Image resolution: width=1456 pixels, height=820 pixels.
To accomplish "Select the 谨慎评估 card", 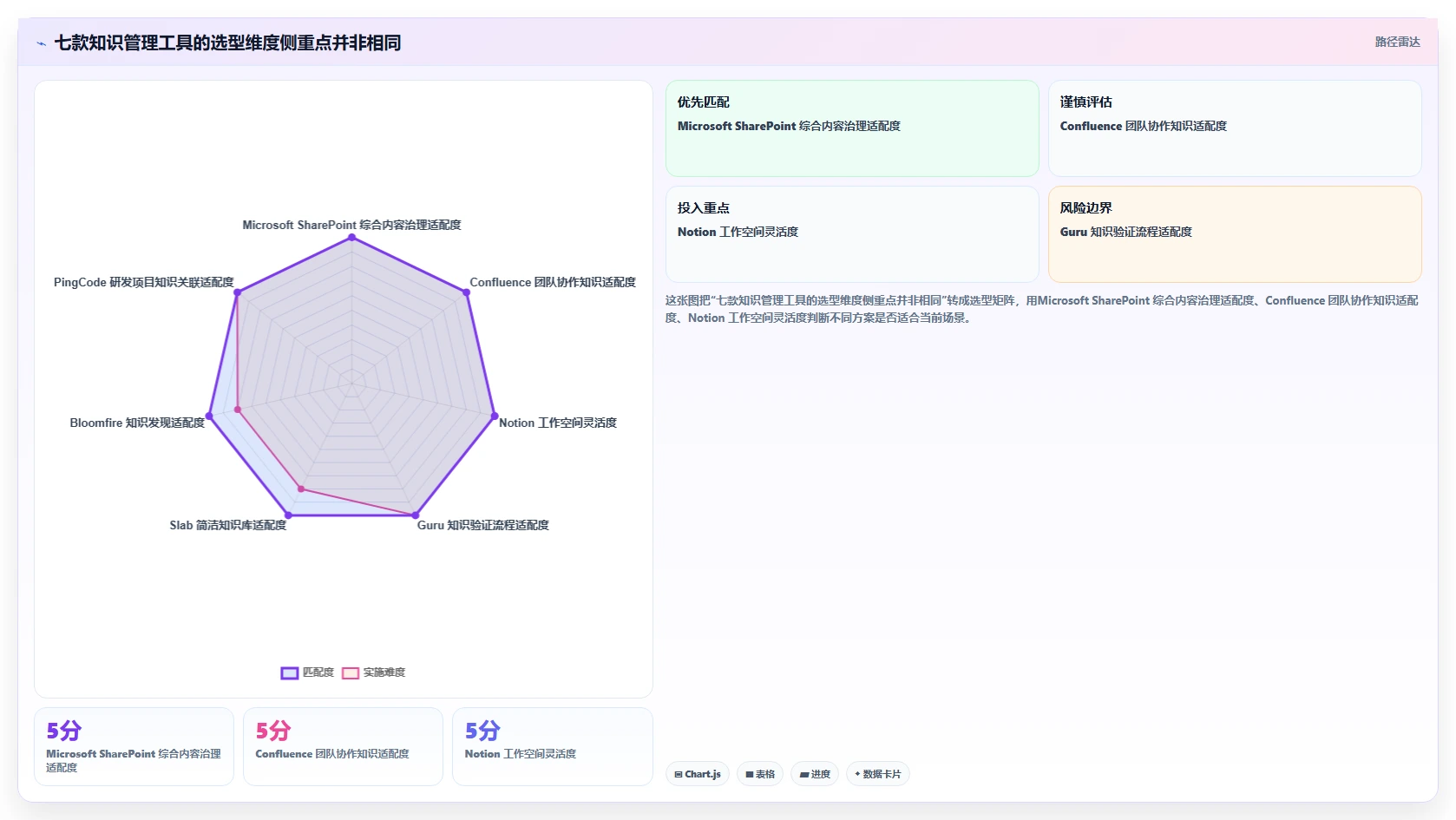I will 1235,128.
